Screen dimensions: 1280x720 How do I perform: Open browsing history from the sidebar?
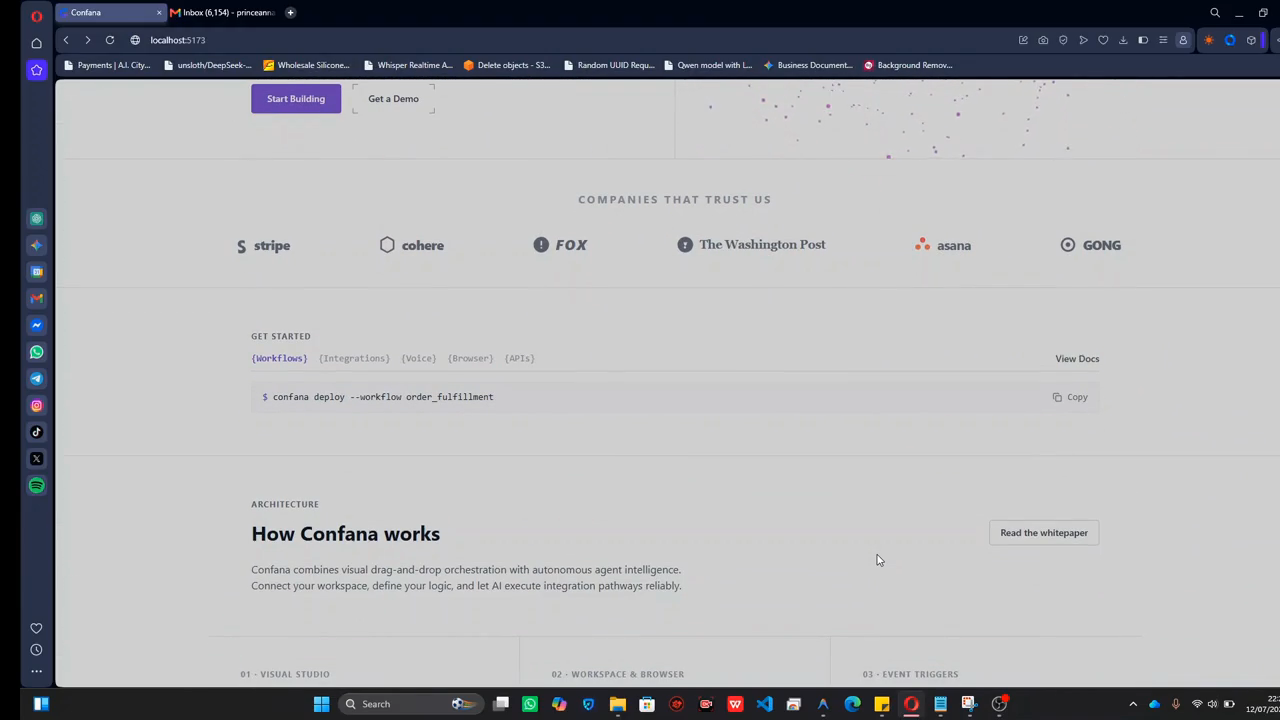[37, 650]
